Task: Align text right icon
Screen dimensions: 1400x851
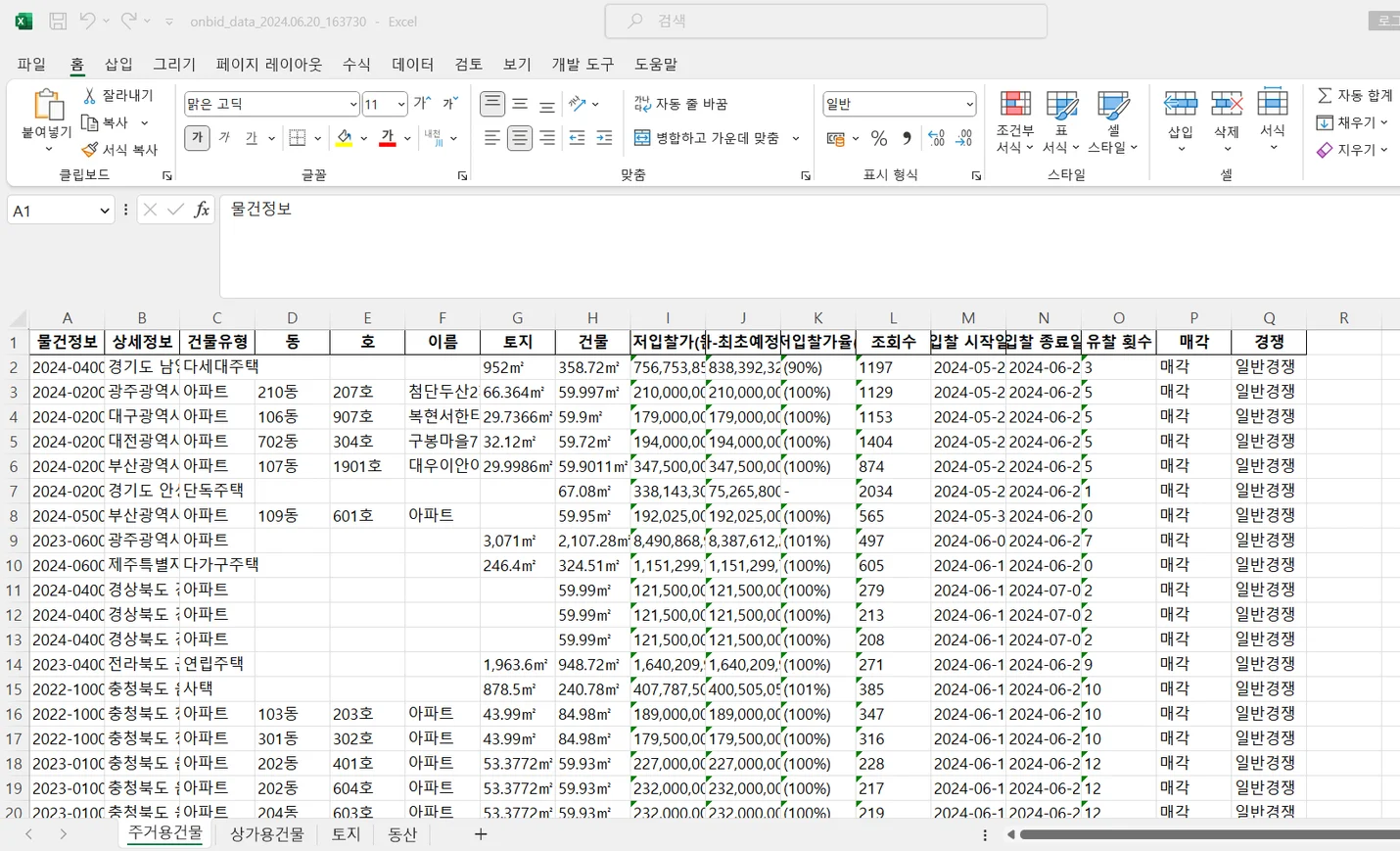Action: pos(547,138)
